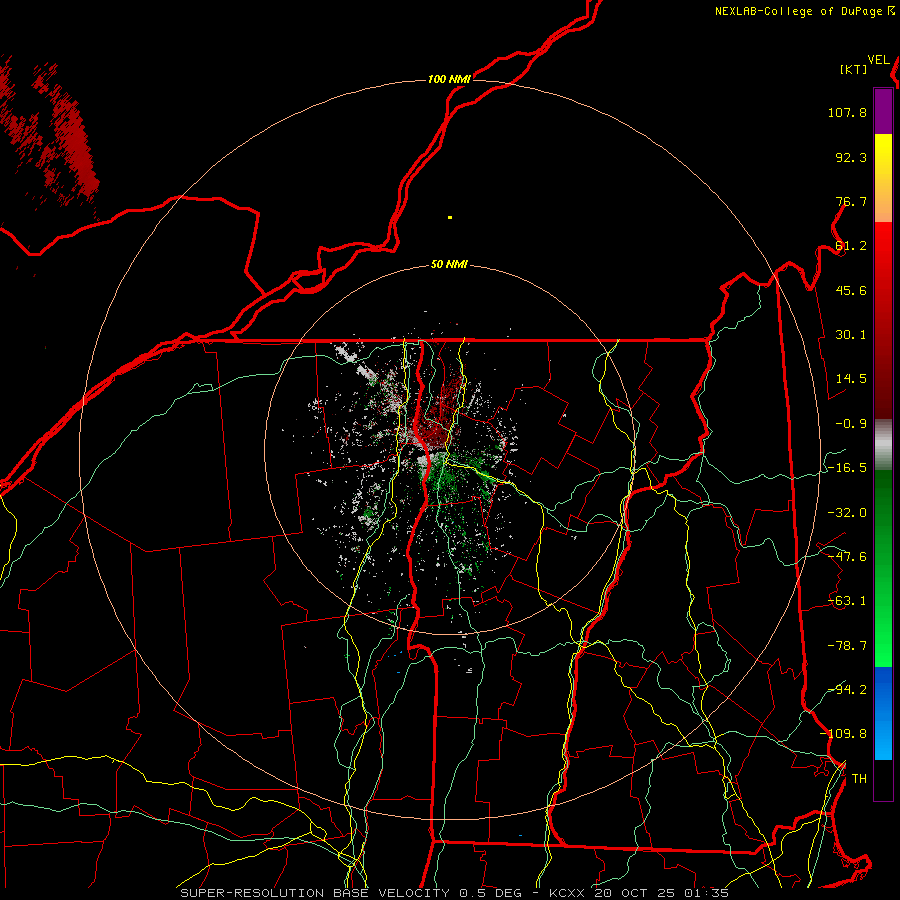This screenshot has height=900, width=900.
Task: Click the TH legend label
Action: click(859, 779)
